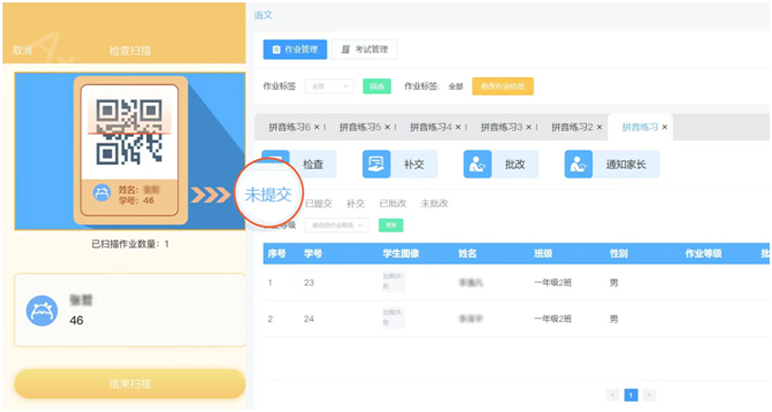
Task: Click the student image placeholder in row 24
Action: [393, 318]
